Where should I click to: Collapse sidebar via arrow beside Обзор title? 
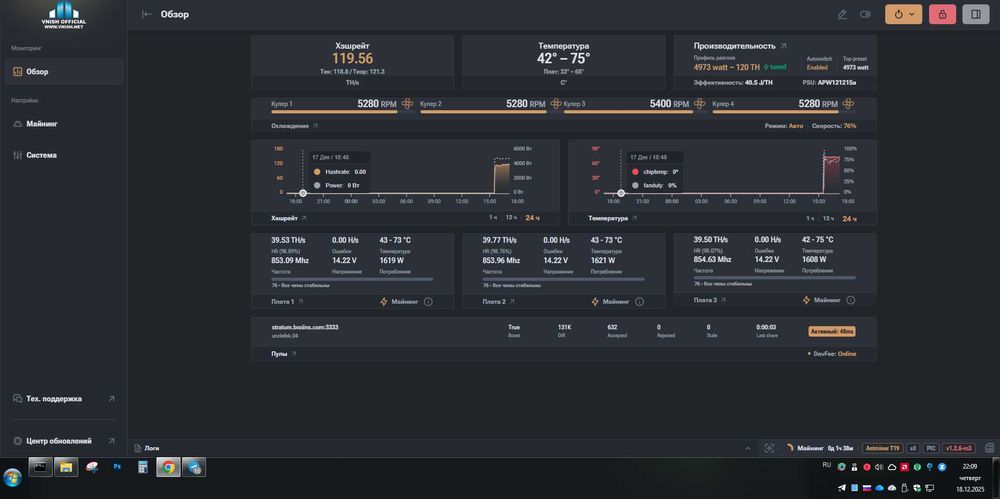click(147, 14)
